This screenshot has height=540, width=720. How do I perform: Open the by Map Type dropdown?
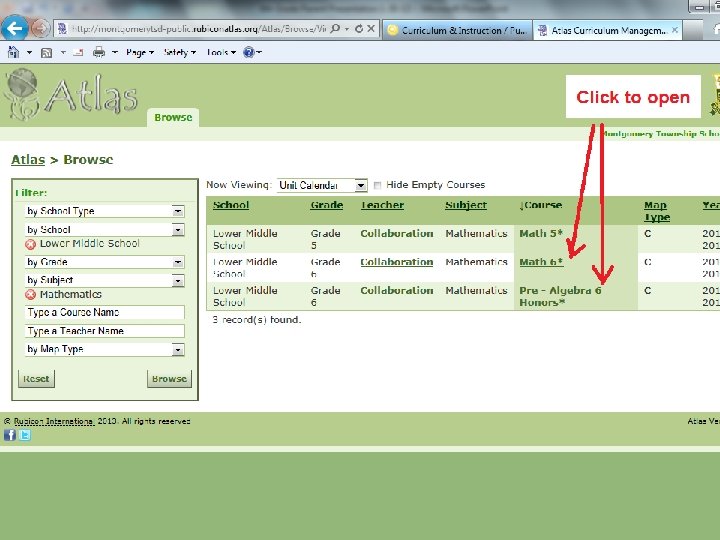(178, 349)
